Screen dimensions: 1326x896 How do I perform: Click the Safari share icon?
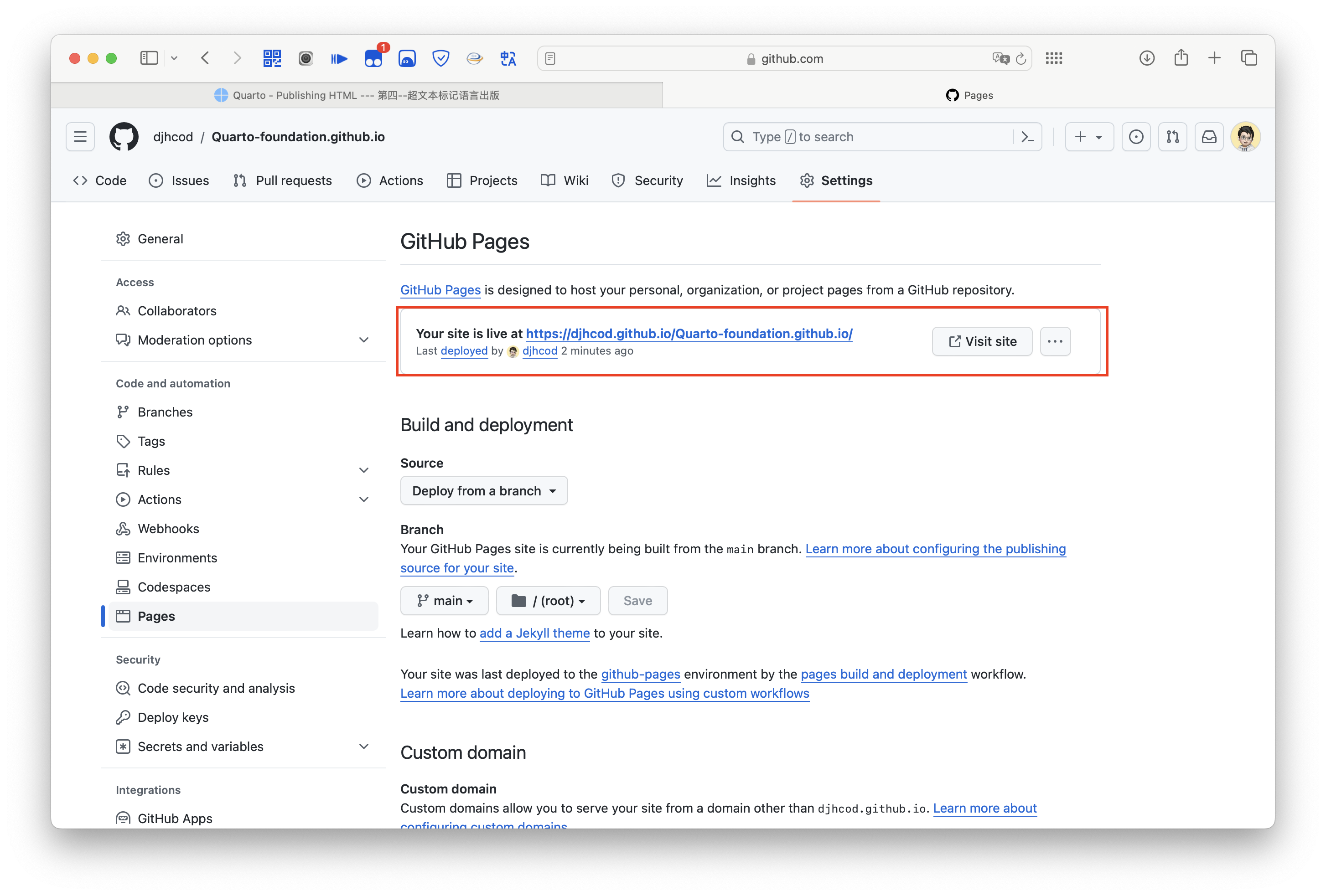click(1181, 58)
